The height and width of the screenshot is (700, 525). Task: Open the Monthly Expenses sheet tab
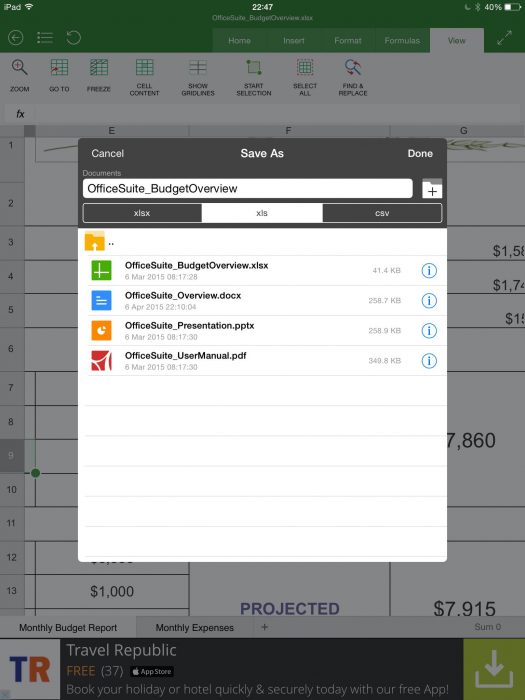[x=195, y=627]
